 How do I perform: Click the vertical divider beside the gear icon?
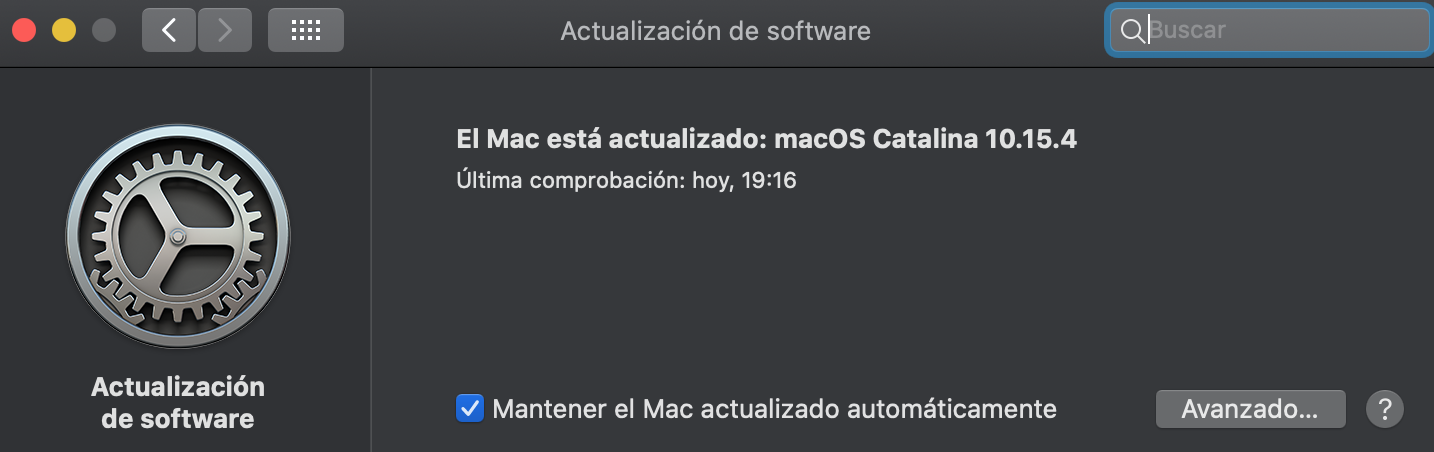(x=371, y=260)
